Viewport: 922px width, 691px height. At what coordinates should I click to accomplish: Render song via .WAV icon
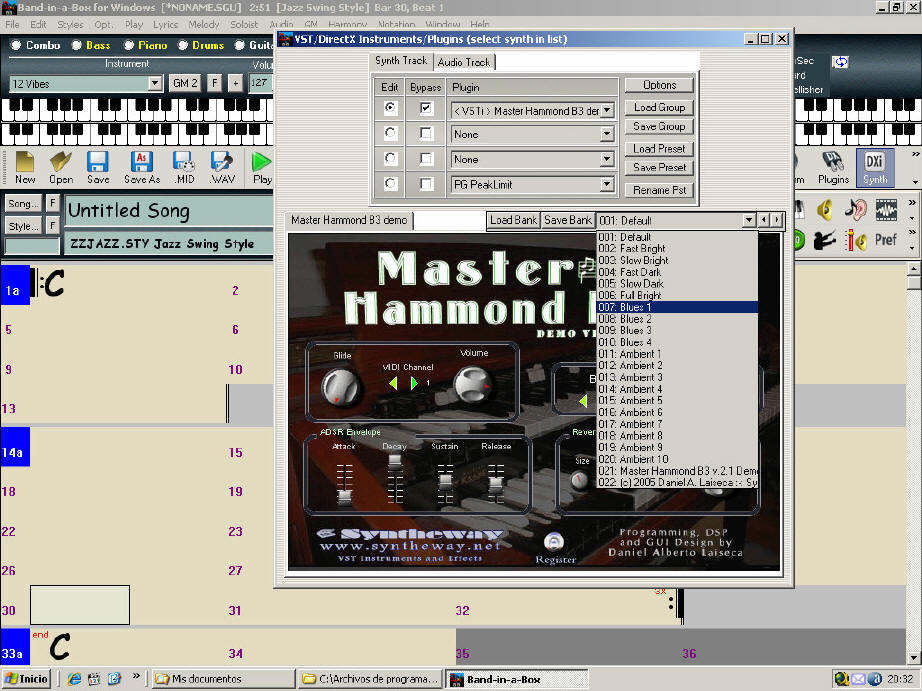(x=222, y=168)
